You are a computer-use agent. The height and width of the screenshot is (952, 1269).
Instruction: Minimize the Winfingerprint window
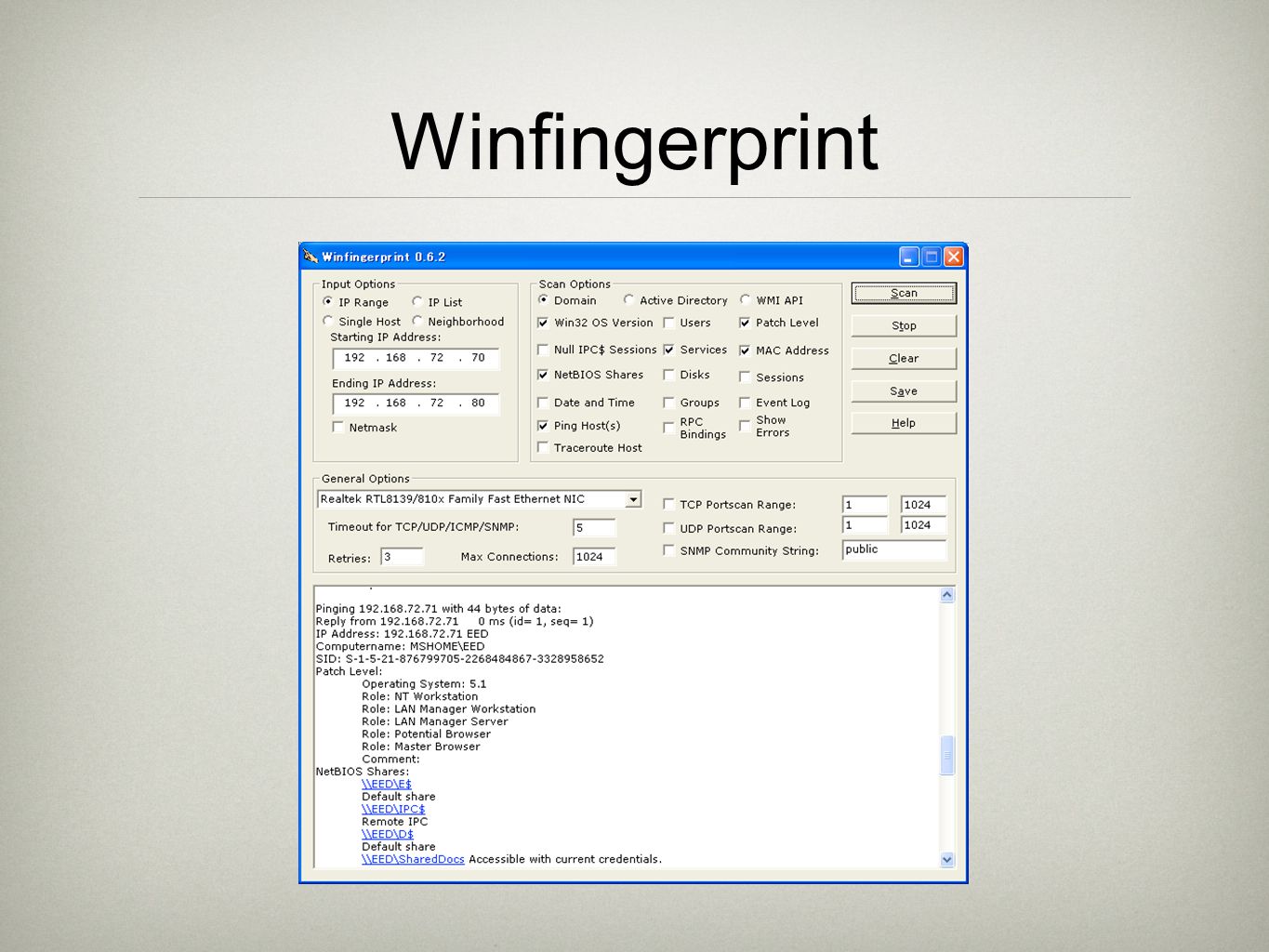908,257
